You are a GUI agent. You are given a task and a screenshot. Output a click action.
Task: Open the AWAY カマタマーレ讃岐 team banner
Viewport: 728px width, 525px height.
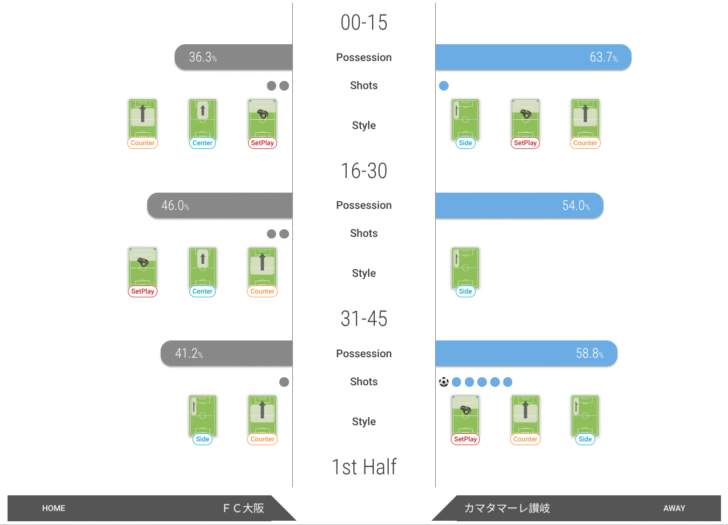point(577,508)
